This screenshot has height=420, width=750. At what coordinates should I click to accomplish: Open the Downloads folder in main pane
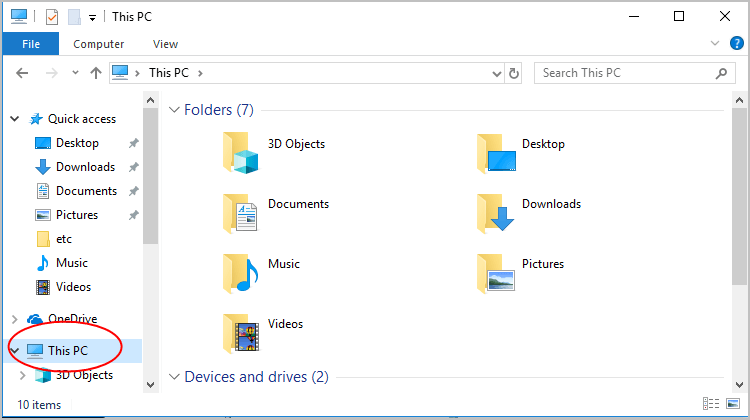point(496,213)
